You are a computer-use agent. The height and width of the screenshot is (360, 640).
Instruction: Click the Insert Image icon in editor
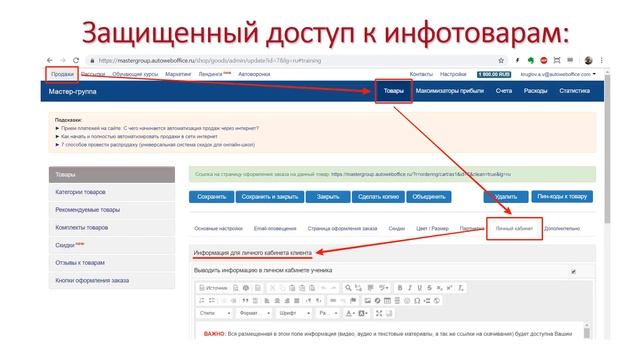pos(367,301)
